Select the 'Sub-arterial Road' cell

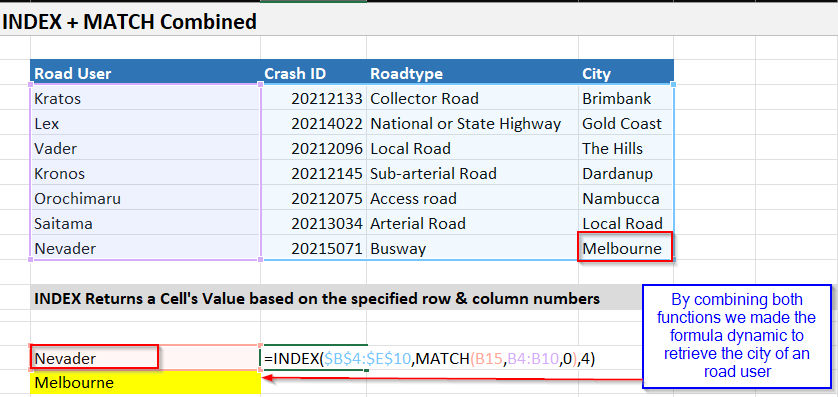[x=472, y=173]
